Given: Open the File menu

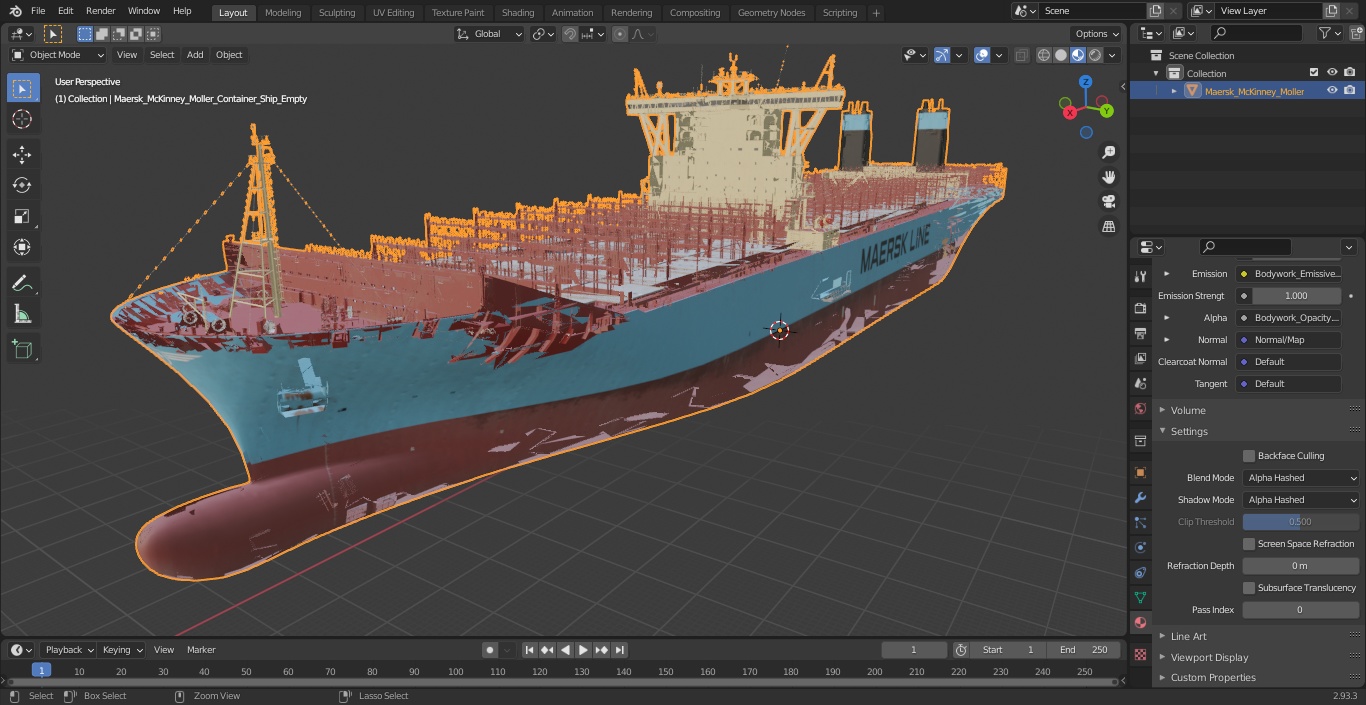Looking at the screenshot, I should coord(38,11).
